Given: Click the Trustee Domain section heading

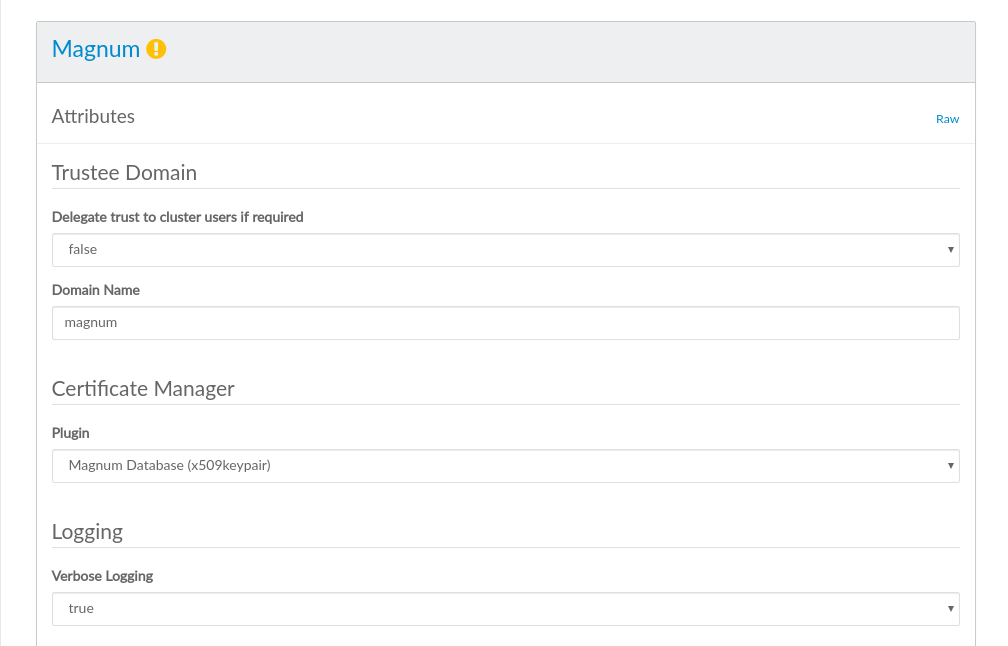Looking at the screenshot, I should (124, 173).
